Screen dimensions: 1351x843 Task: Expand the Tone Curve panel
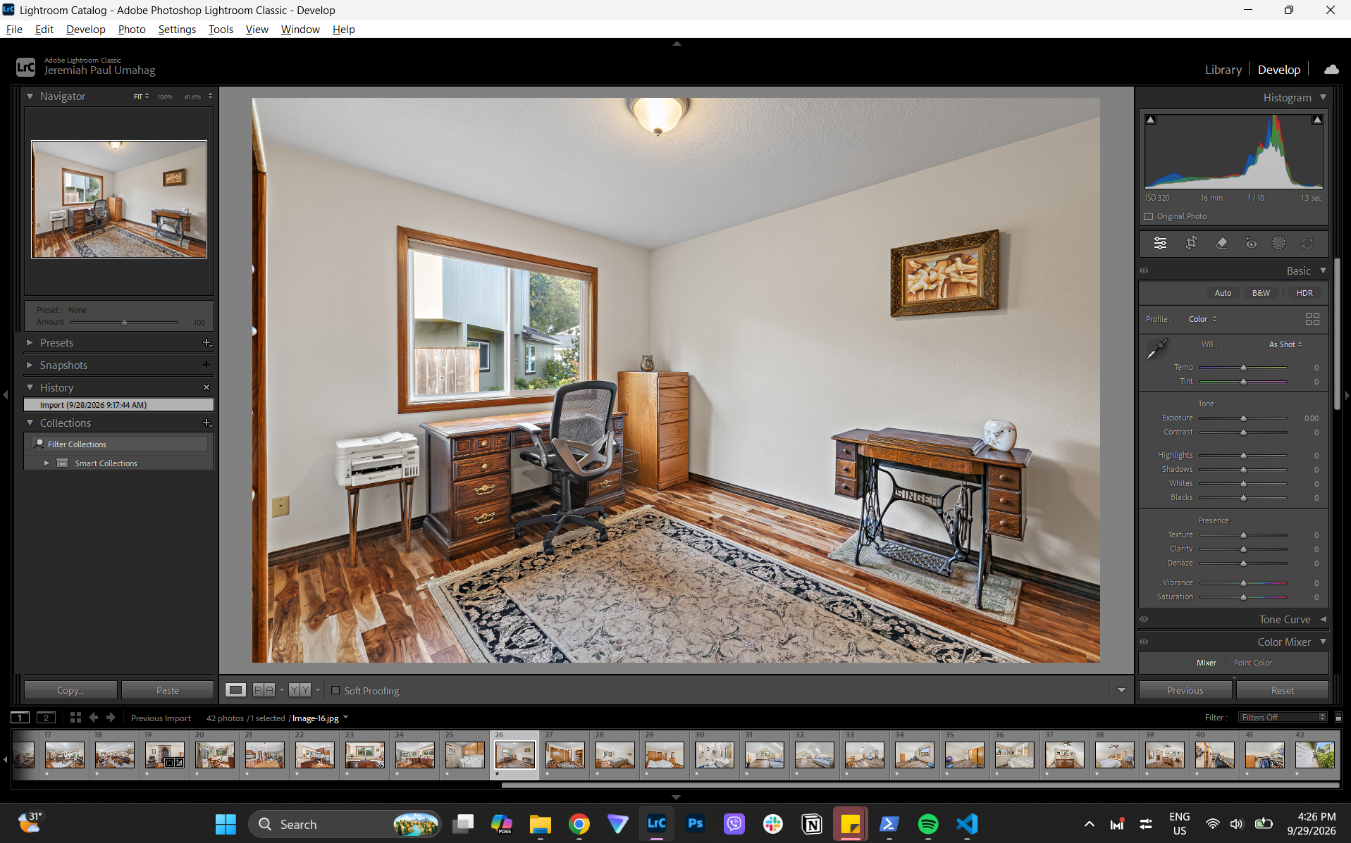(1323, 619)
